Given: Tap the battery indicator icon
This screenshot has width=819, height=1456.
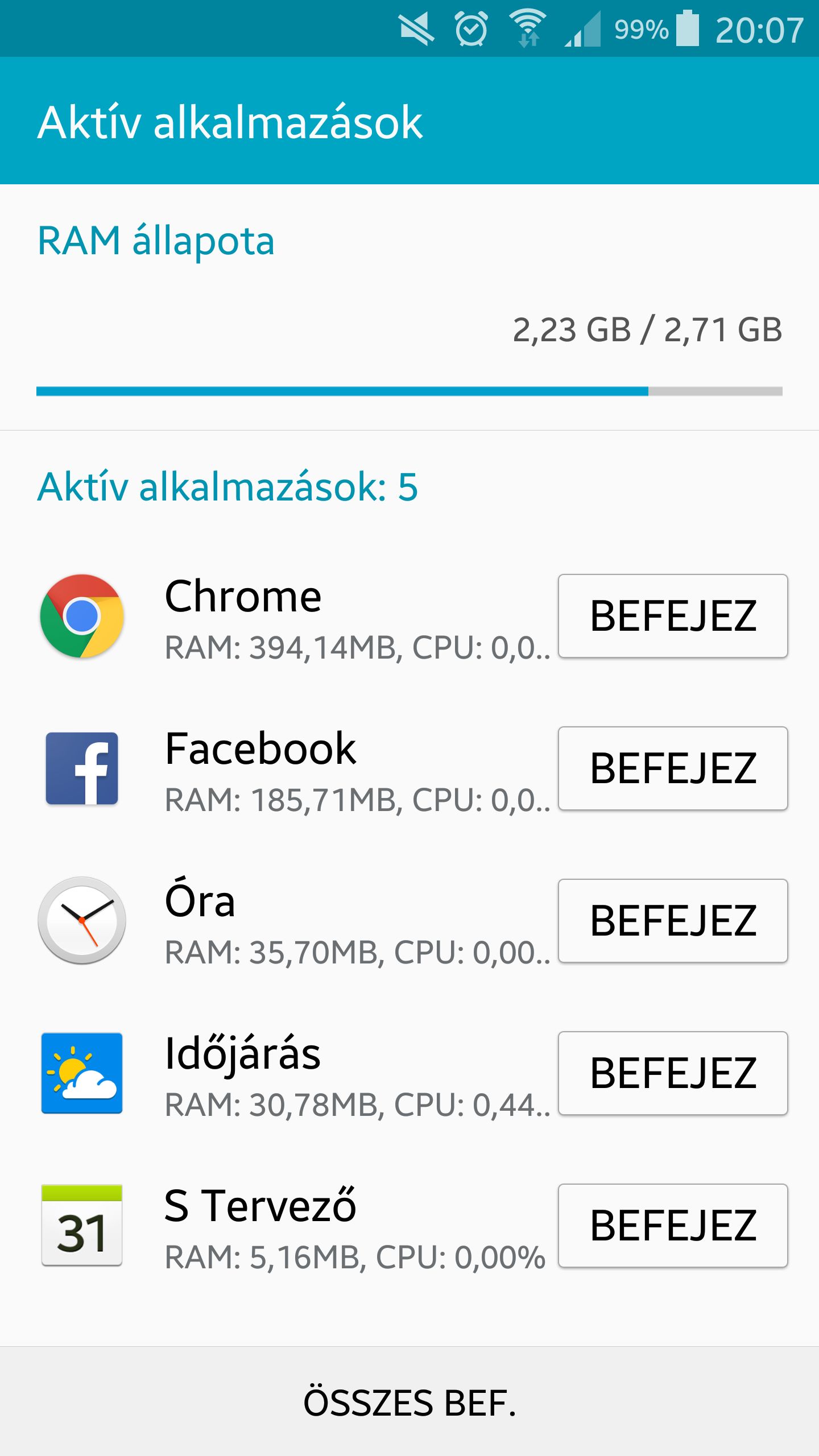Looking at the screenshot, I should click(x=688, y=28).
